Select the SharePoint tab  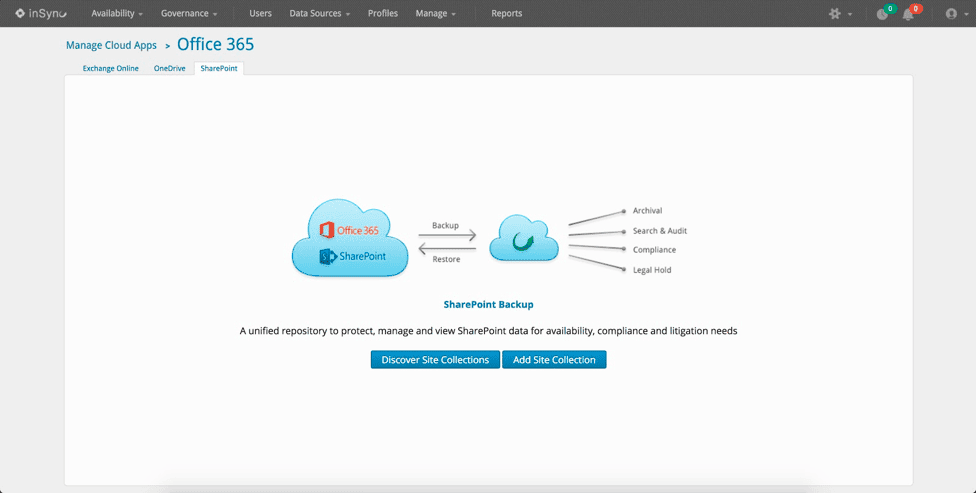click(219, 69)
